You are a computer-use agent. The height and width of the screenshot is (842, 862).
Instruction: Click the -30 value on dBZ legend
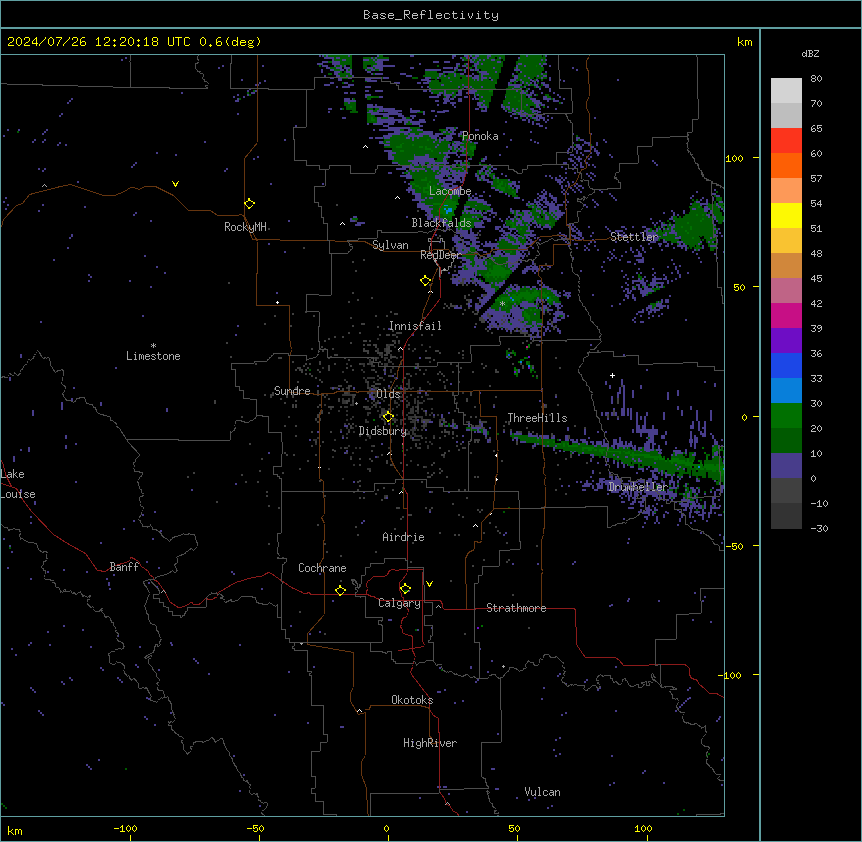pos(819,528)
